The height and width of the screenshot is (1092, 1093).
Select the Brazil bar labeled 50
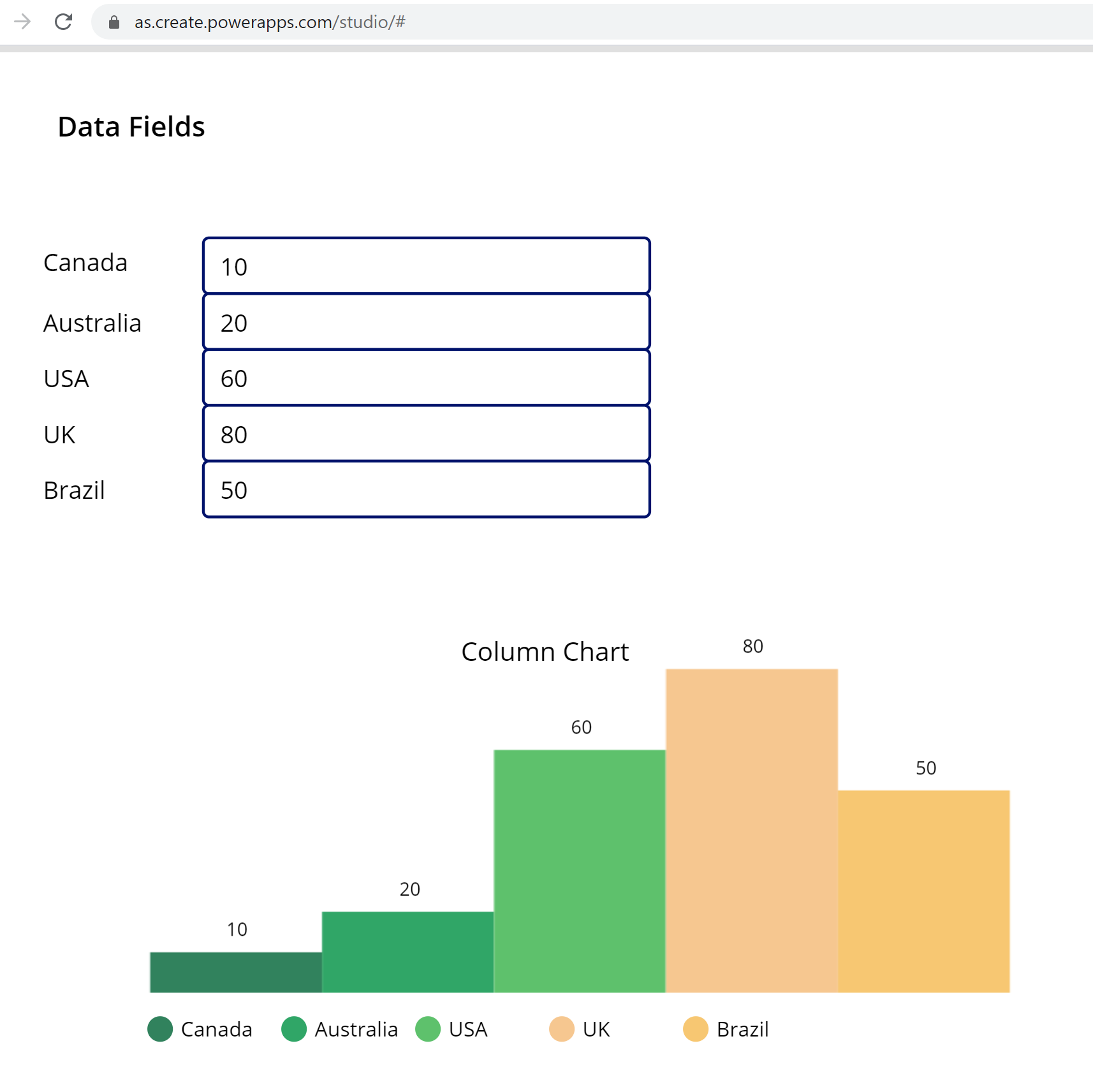tap(923, 891)
